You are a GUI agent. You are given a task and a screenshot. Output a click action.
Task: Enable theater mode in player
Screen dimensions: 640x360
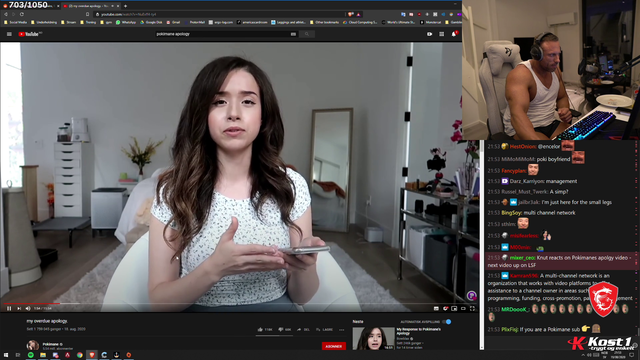(x=463, y=309)
